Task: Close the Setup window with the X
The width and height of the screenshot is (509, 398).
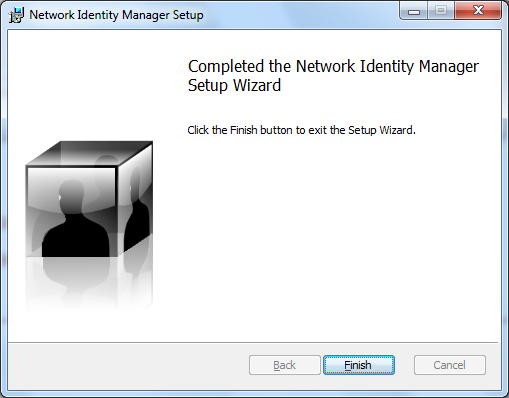Action: coord(478,11)
